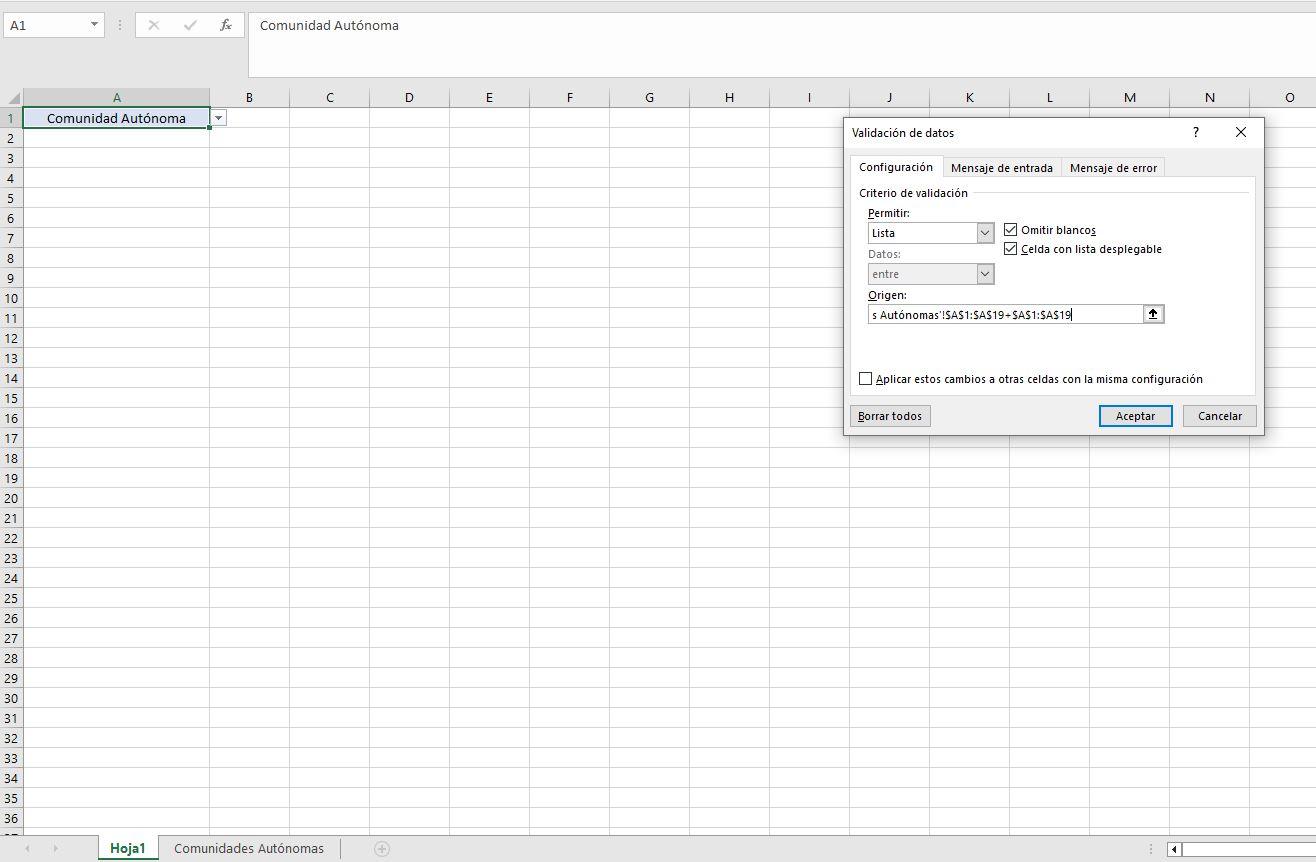Viewport: 1316px width, 862px height.
Task: Switch to the Mensaje de entrada tab
Action: (1002, 167)
